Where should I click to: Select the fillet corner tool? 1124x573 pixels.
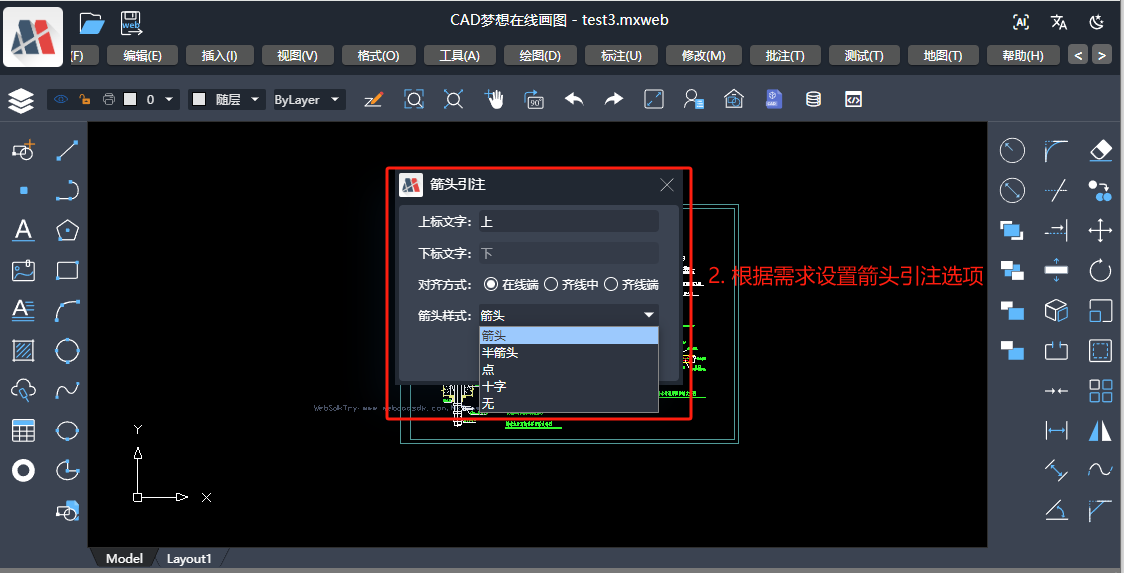coord(1056,150)
